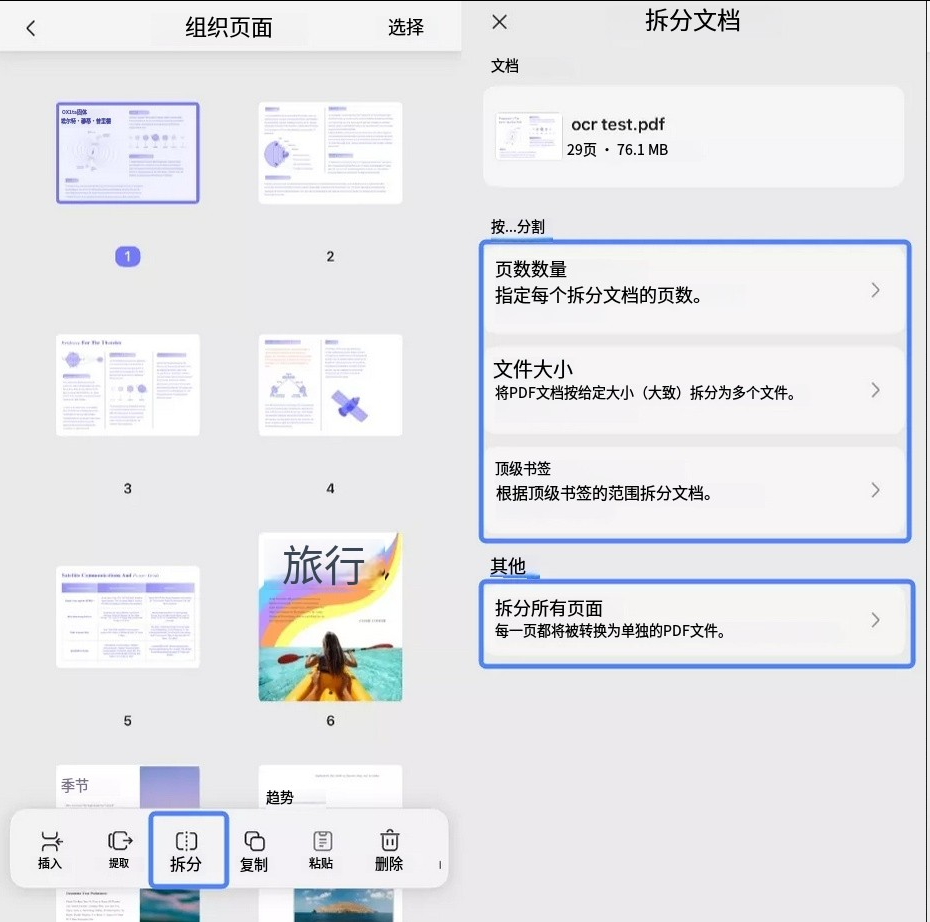This screenshot has height=922, width=930.
Task: Select the highlighted 拆分 (Split) tool icon
Action: (x=188, y=851)
